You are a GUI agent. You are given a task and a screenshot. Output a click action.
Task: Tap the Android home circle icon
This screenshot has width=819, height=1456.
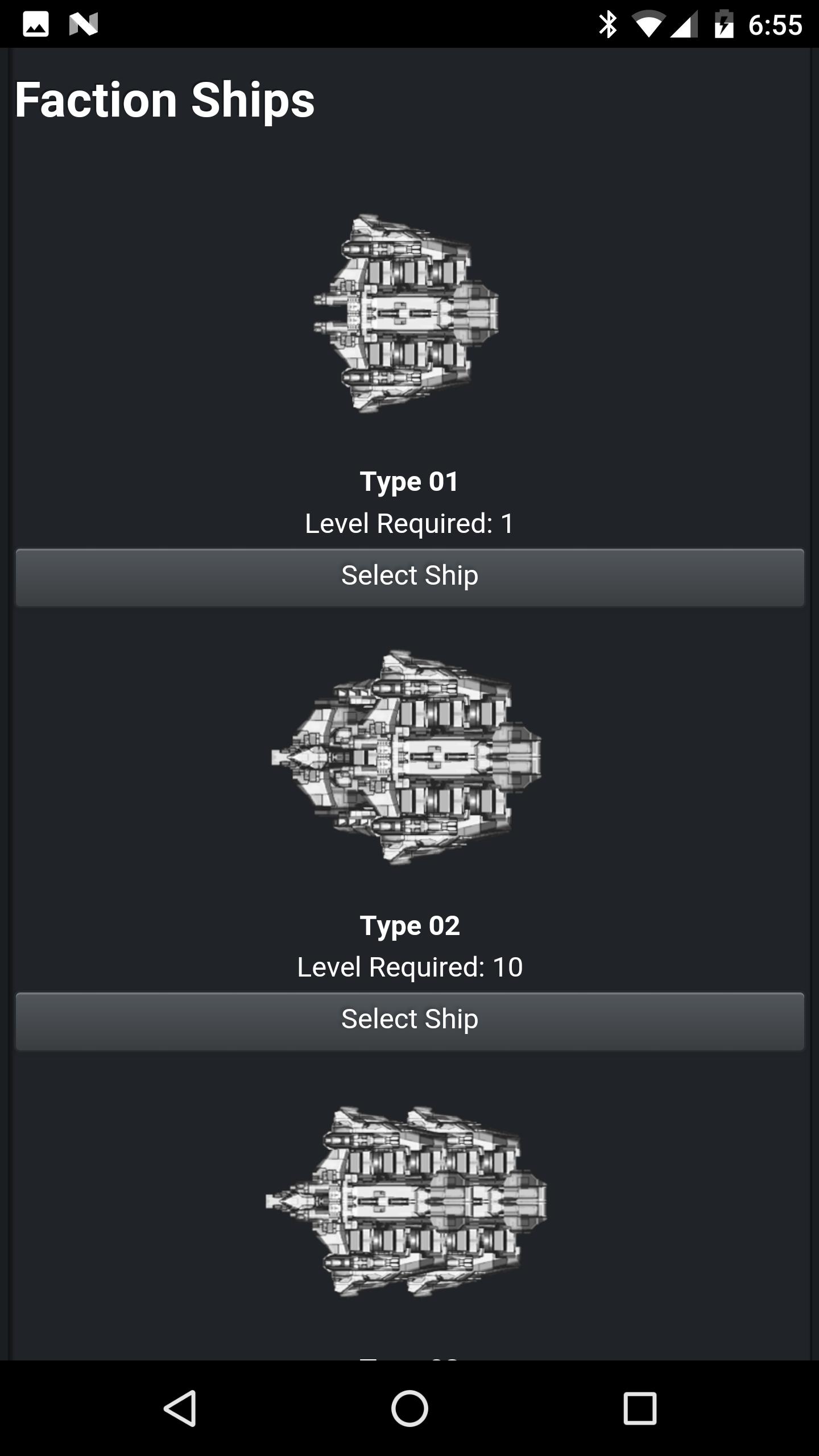409,1408
